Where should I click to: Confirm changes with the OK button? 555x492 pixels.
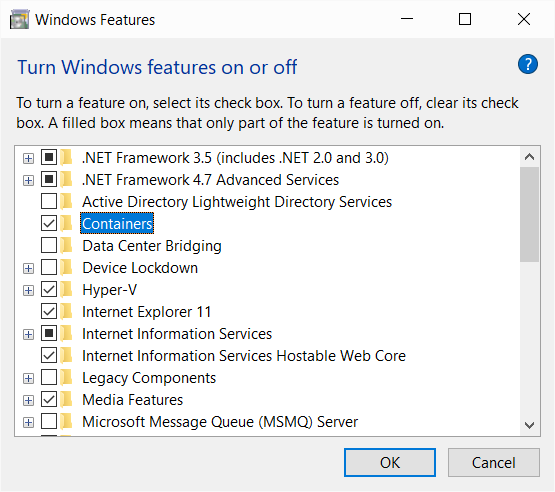tap(390, 462)
